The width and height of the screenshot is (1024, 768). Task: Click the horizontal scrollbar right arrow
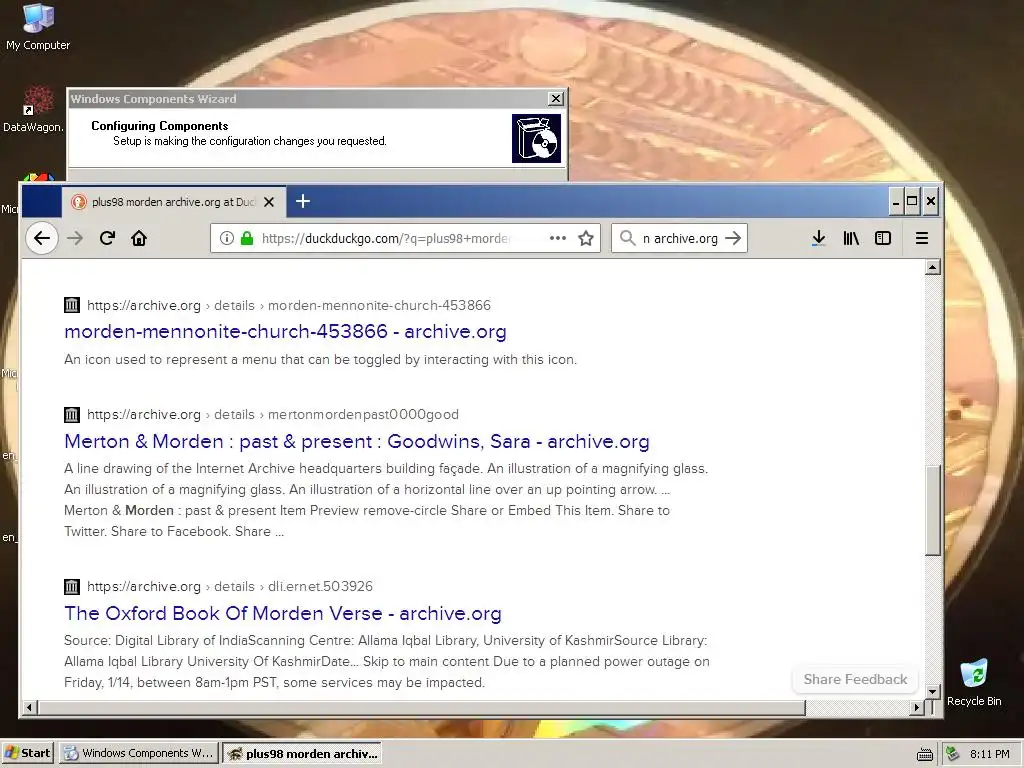coord(917,707)
